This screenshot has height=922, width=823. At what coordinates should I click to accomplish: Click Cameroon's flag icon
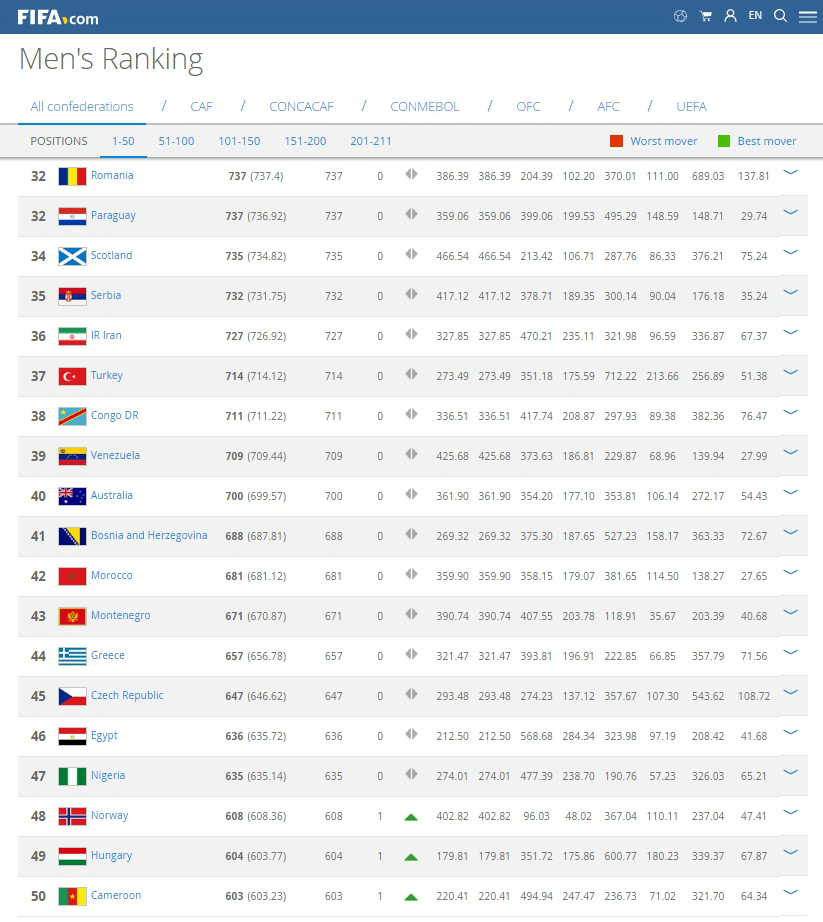pos(72,896)
